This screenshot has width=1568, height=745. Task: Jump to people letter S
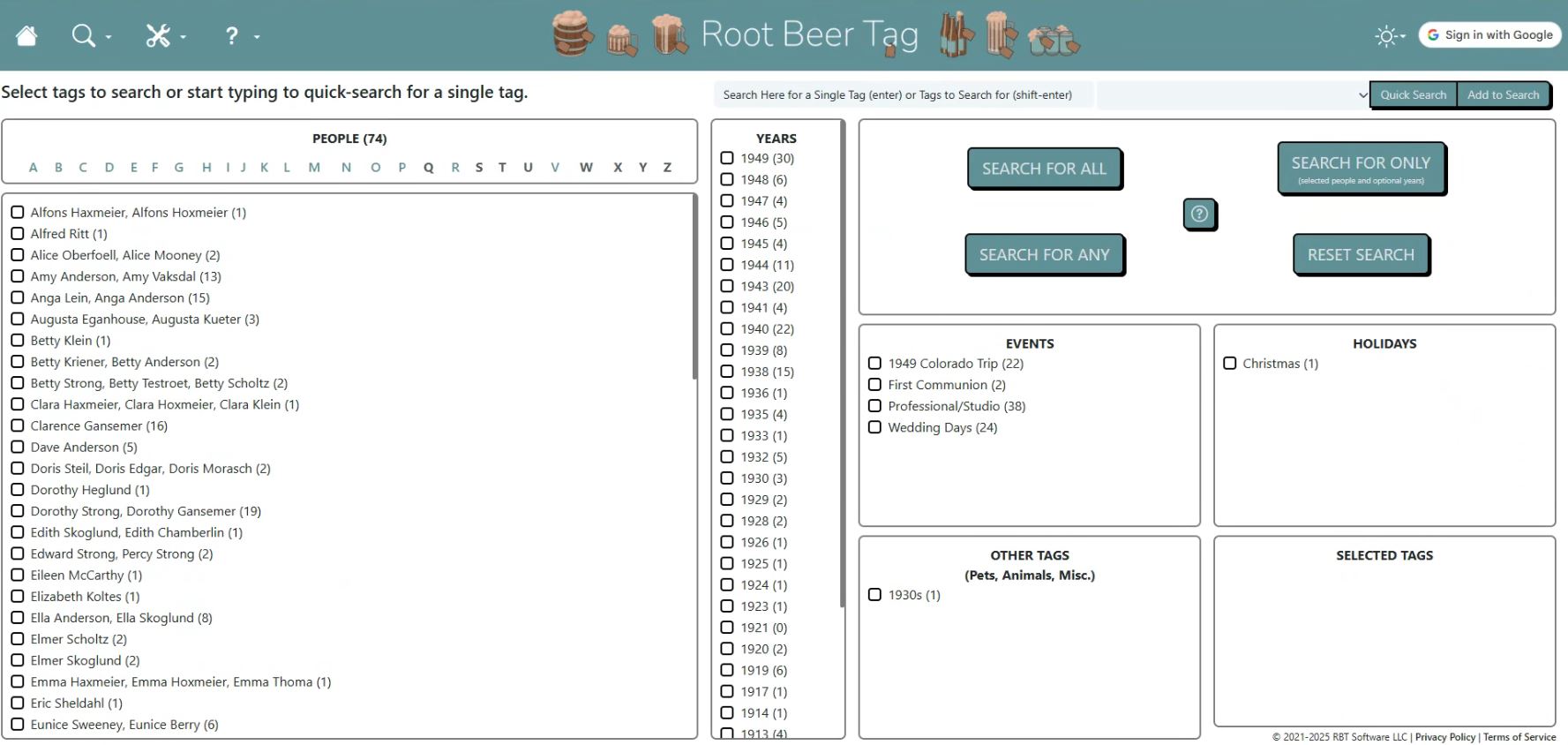click(x=479, y=168)
